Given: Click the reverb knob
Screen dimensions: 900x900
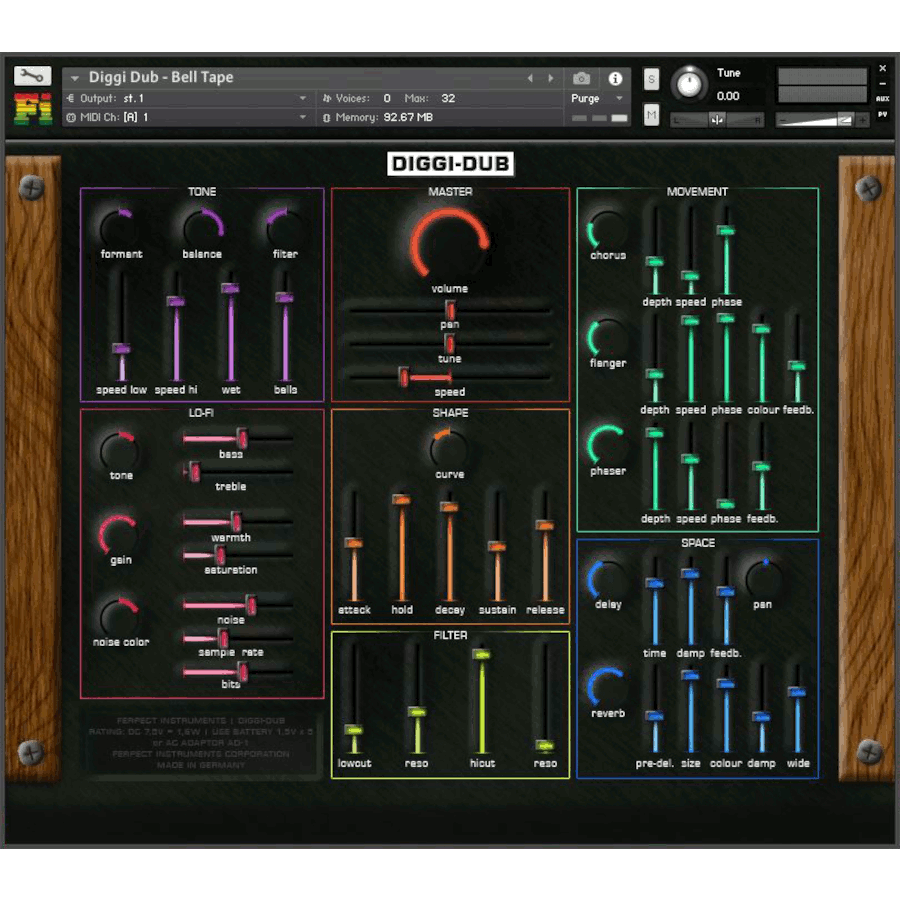Looking at the screenshot, I should [x=607, y=687].
